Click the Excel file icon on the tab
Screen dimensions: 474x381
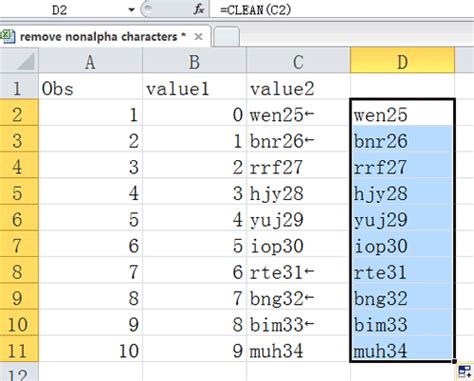tap(7, 36)
